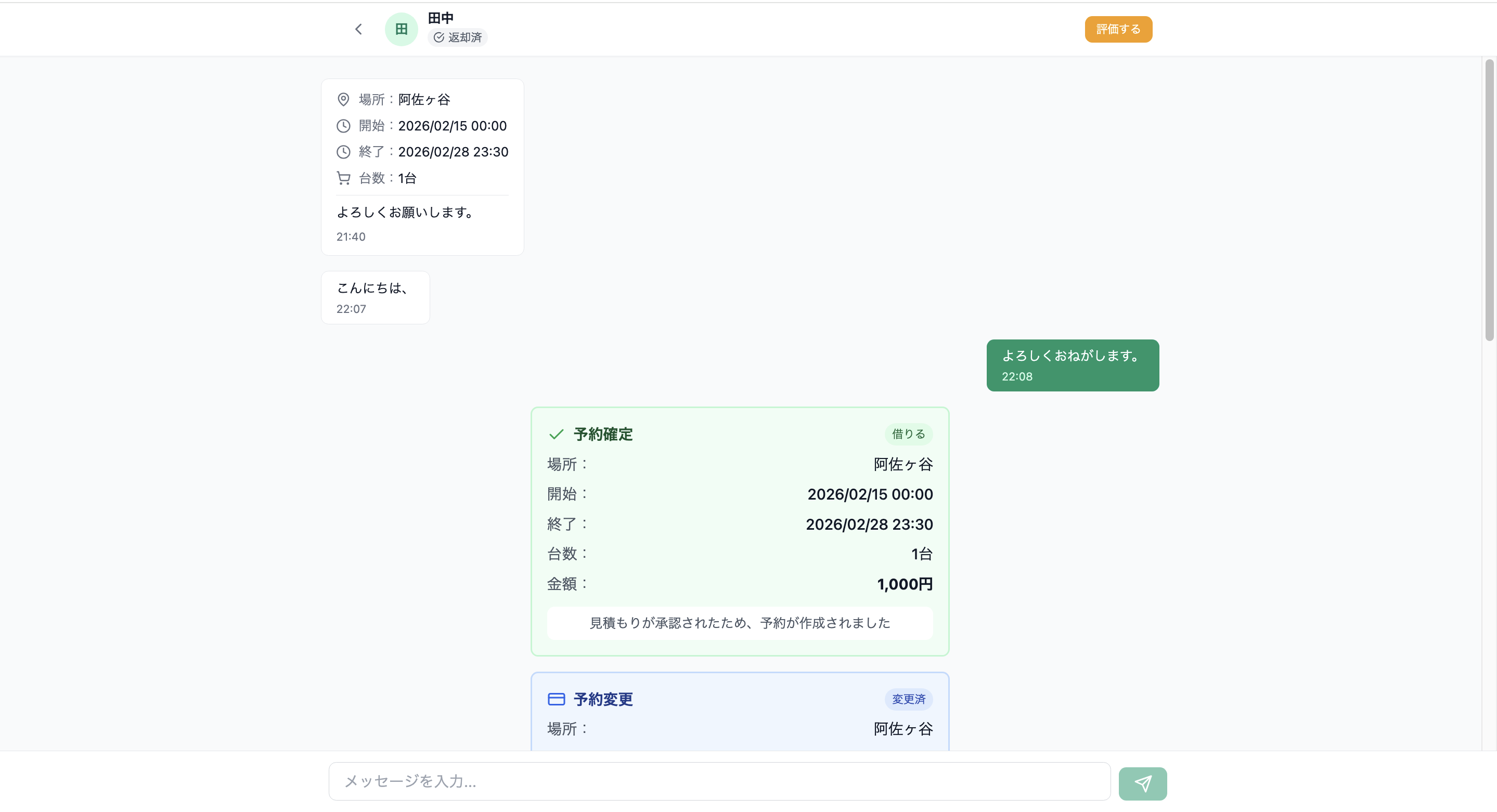Click the checkmark icon on 予約確定
Viewport: 1497px width, 812px height.
556,434
